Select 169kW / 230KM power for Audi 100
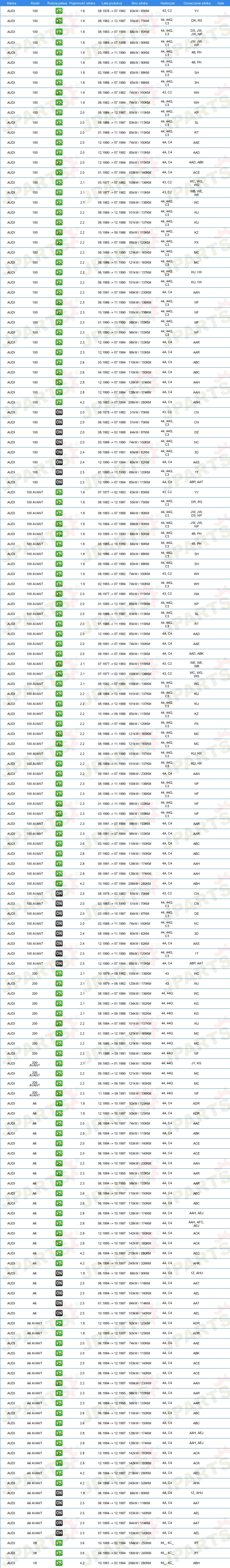 click(x=139, y=292)
